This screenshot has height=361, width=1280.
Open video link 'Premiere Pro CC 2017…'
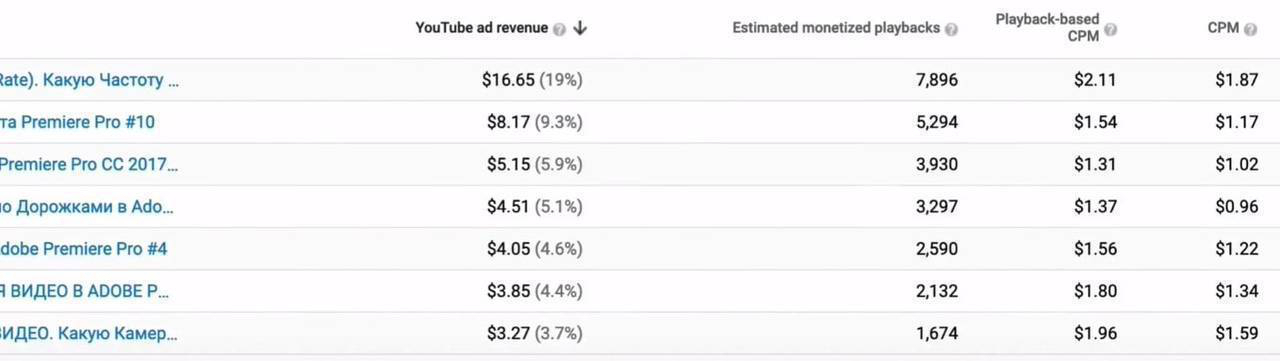(x=89, y=164)
